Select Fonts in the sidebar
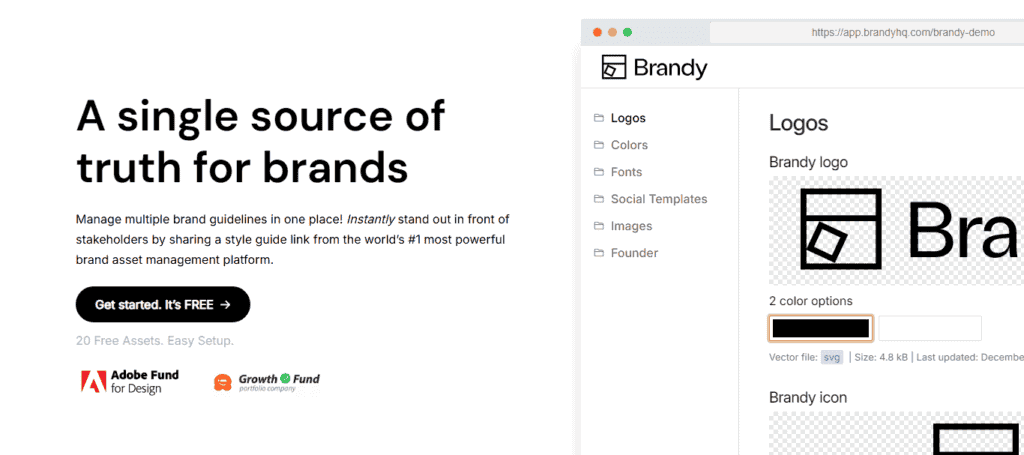The width and height of the screenshot is (1024, 455). (x=626, y=172)
